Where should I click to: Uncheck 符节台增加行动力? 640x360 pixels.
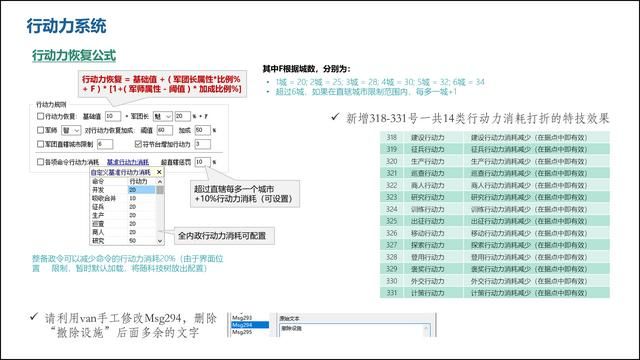138,144
